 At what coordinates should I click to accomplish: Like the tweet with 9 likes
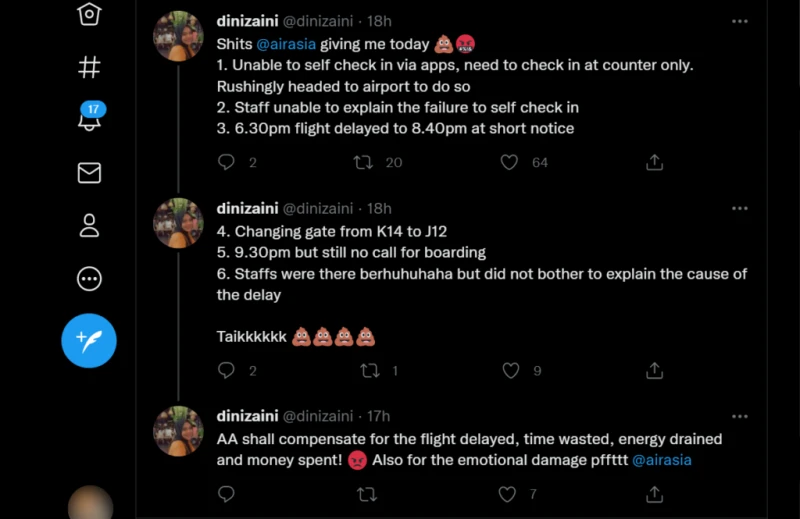510,371
